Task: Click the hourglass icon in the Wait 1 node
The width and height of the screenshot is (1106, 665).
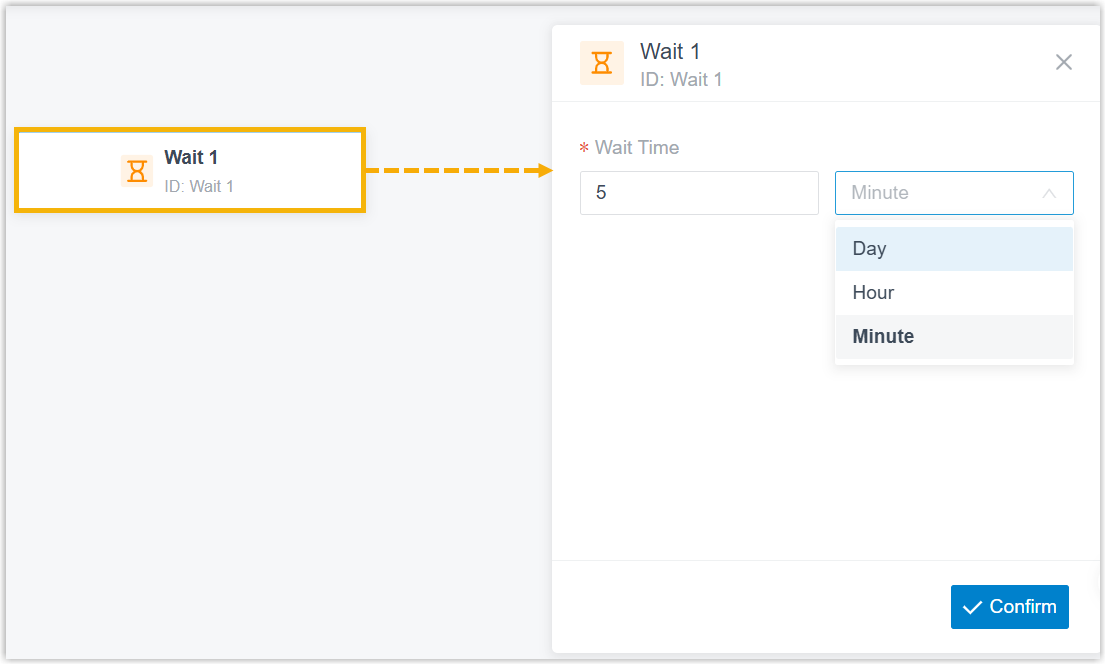Action: click(137, 171)
